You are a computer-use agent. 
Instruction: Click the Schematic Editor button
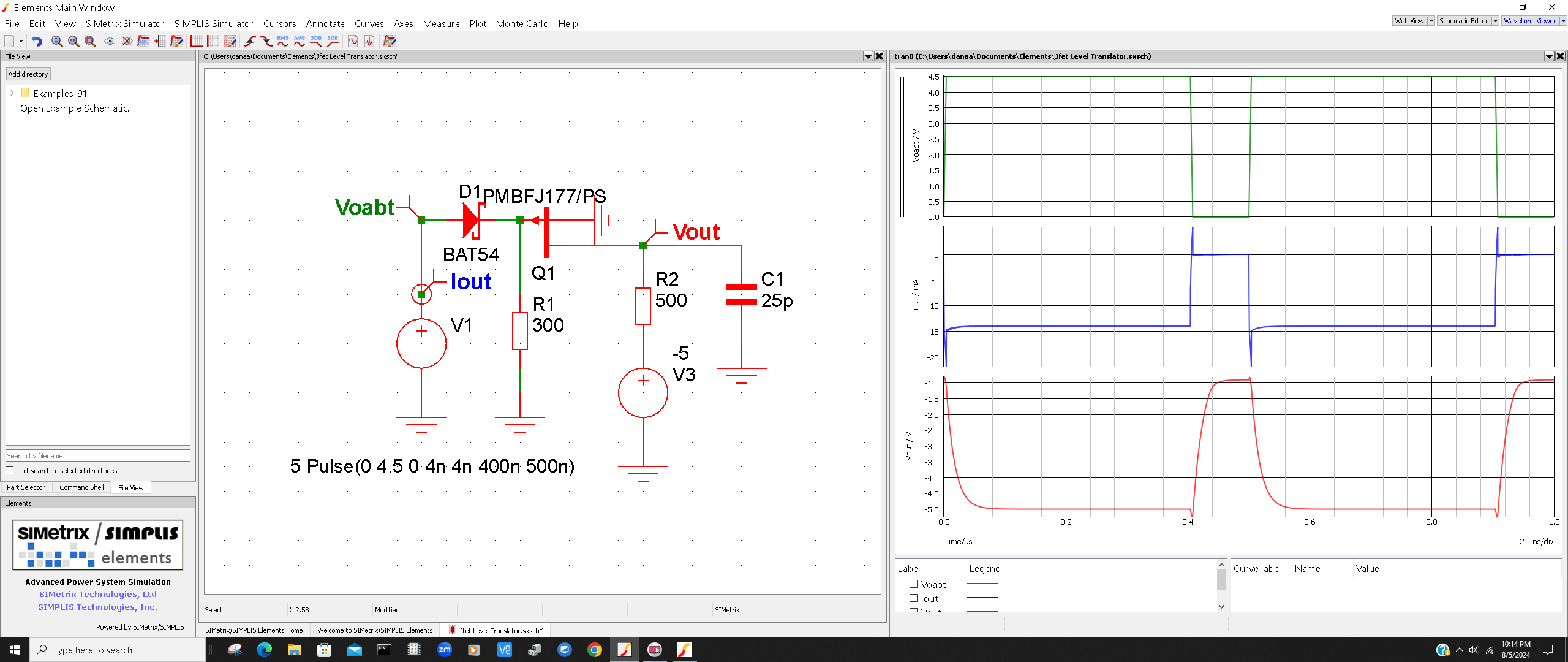(1464, 21)
